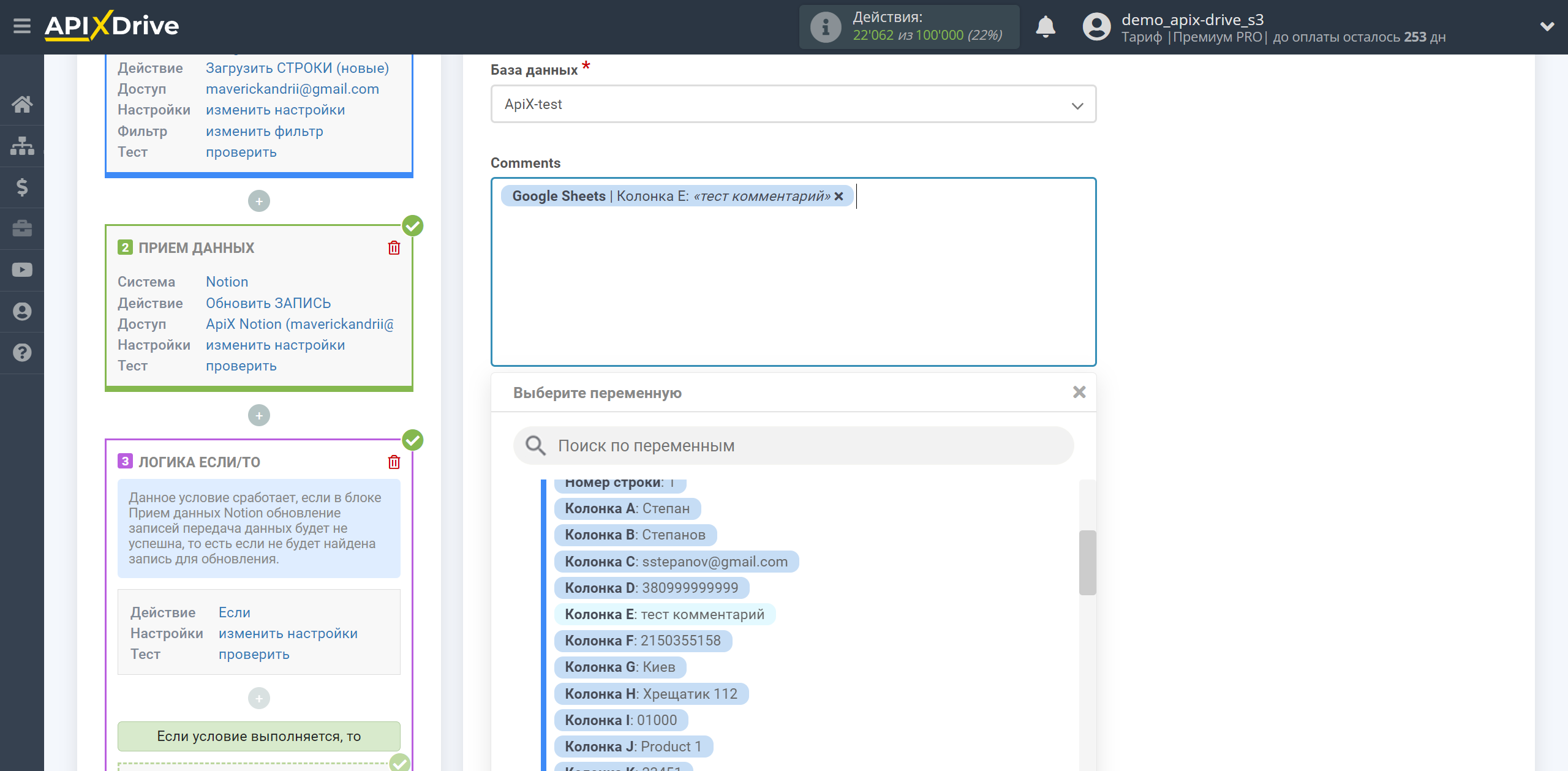Viewport: 1568px width, 771px height.
Task: Open briefcase icon in sidebar
Action: coord(22,228)
